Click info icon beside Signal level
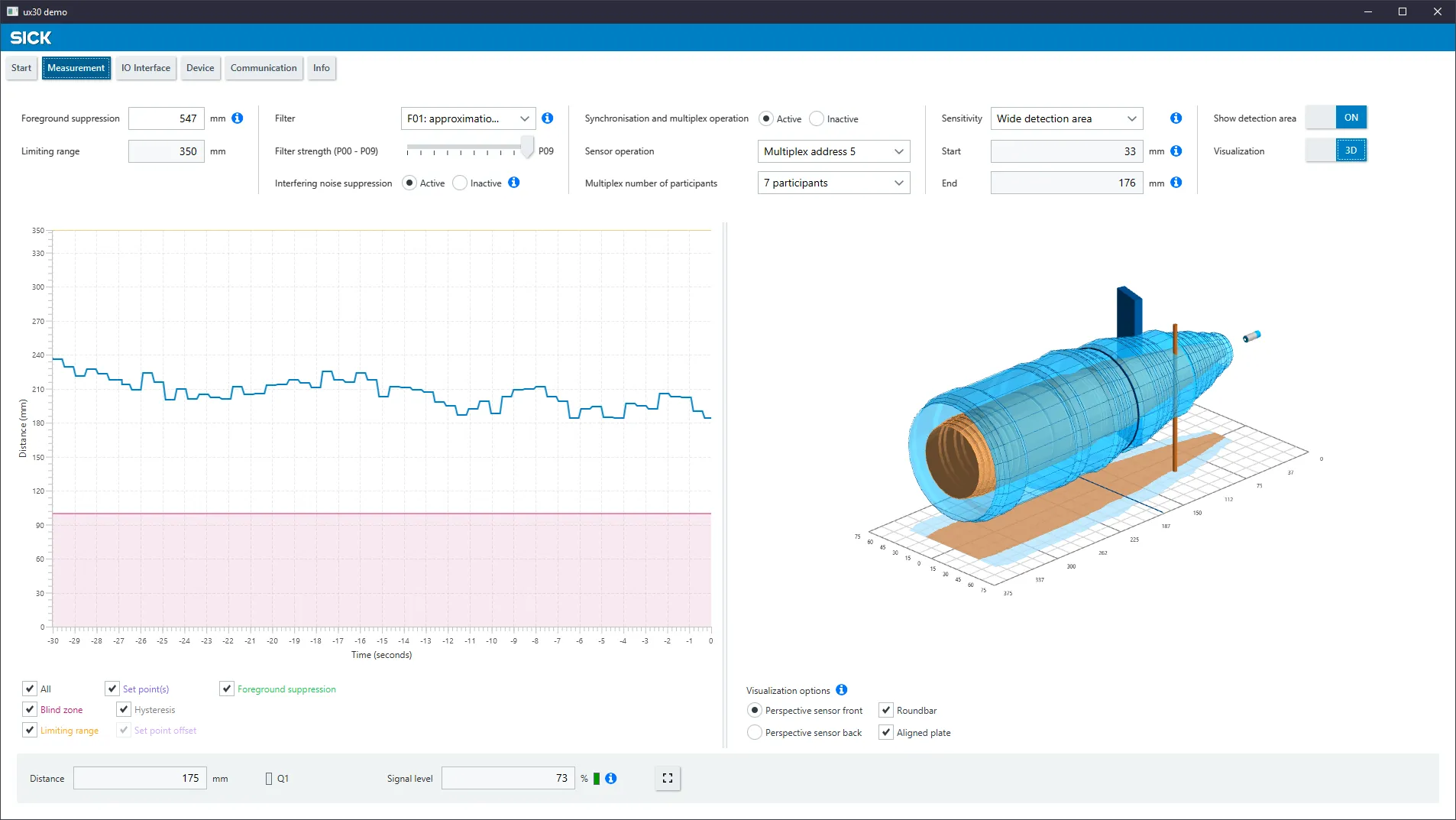Image resolution: width=1456 pixels, height=820 pixels. [611, 779]
